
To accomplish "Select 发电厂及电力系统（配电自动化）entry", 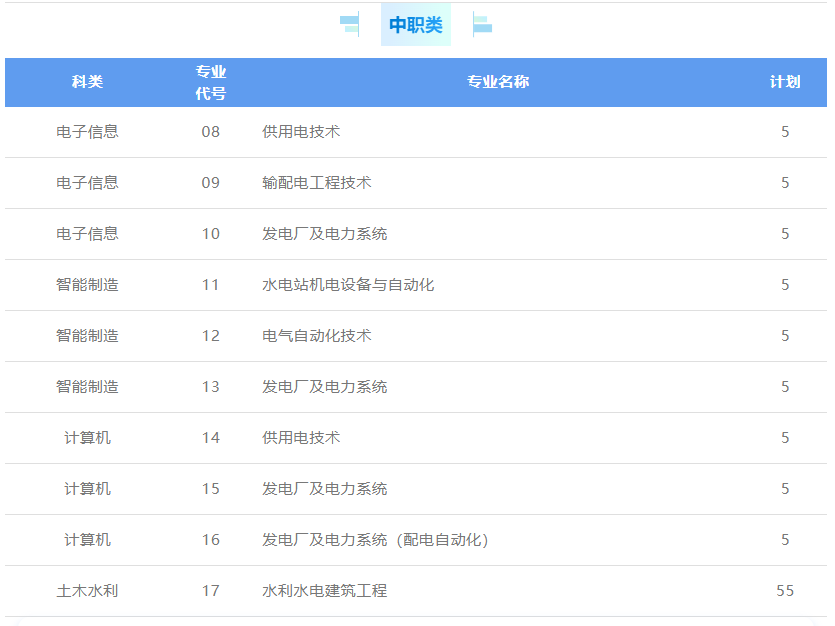I will click(x=375, y=540).
